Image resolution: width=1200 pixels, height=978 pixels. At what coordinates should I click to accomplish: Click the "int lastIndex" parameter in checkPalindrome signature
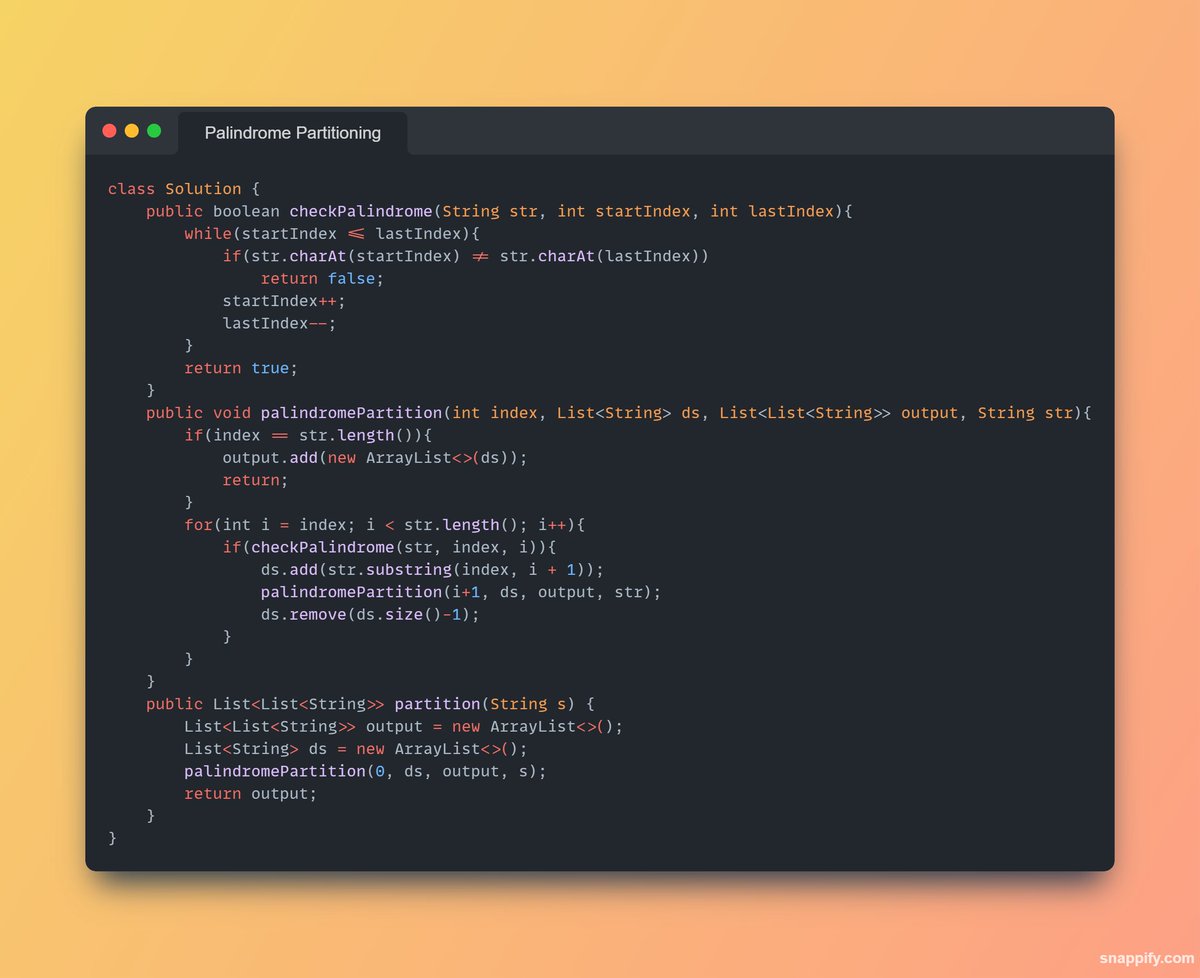tap(772, 211)
